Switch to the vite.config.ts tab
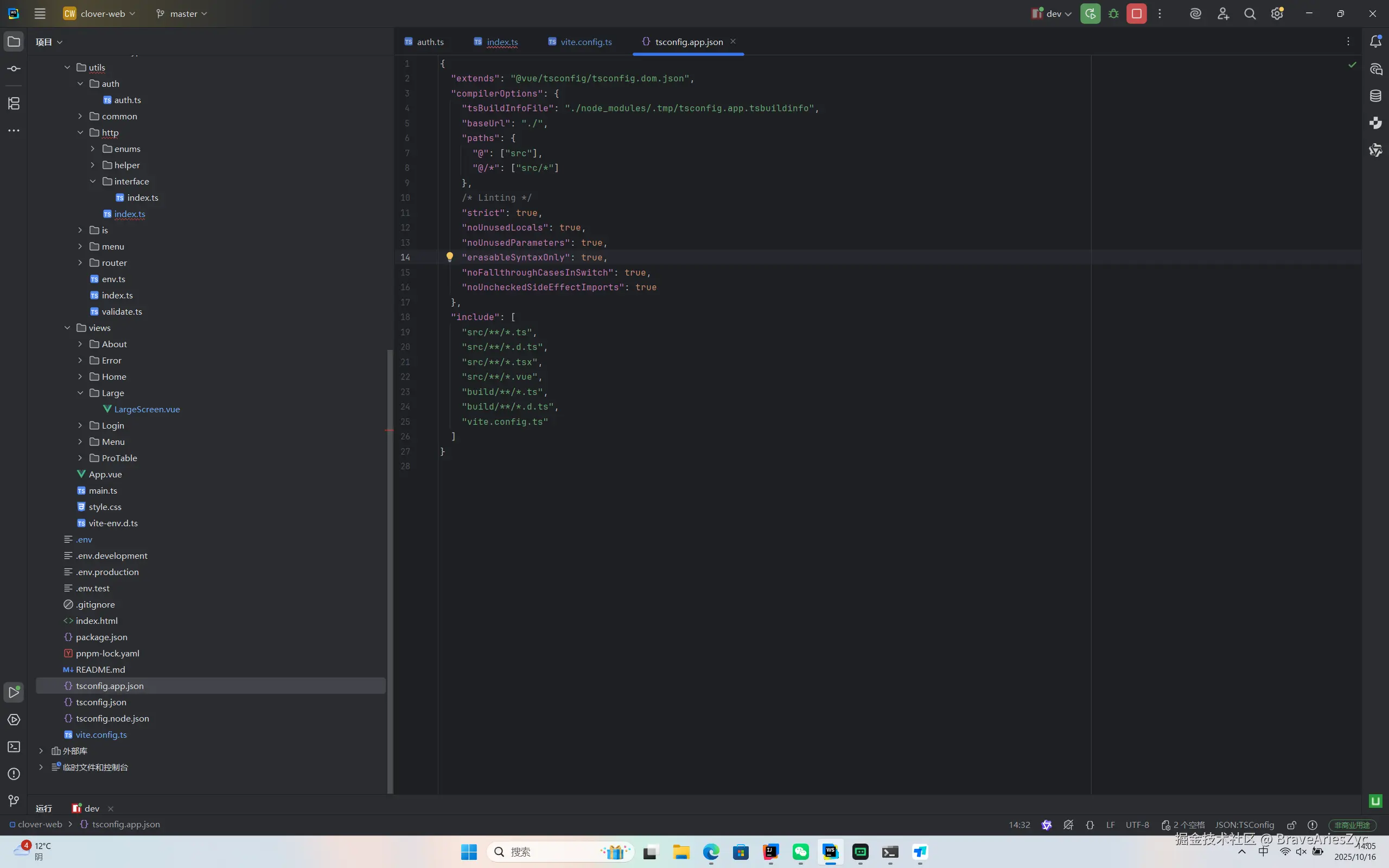The width and height of the screenshot is (1389, 868). click(585, 42)
